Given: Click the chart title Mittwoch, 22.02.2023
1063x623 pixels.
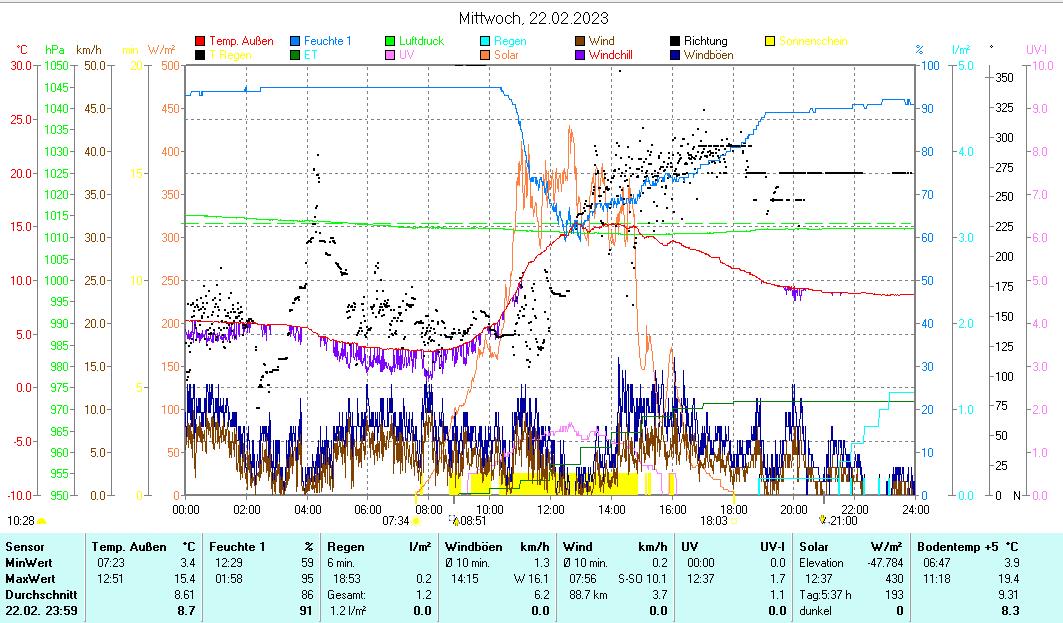Looking at the screenshot, I should pos(533,18).
